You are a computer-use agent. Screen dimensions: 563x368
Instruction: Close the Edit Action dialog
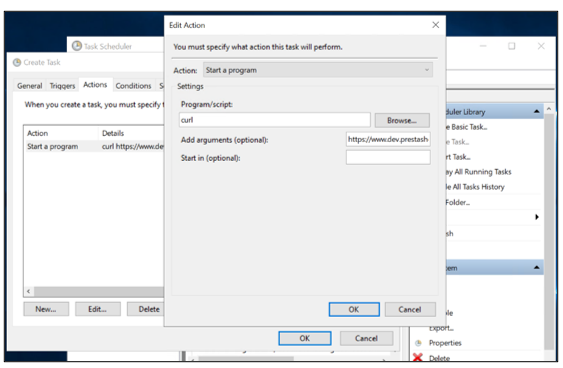[x=436, y=25]
